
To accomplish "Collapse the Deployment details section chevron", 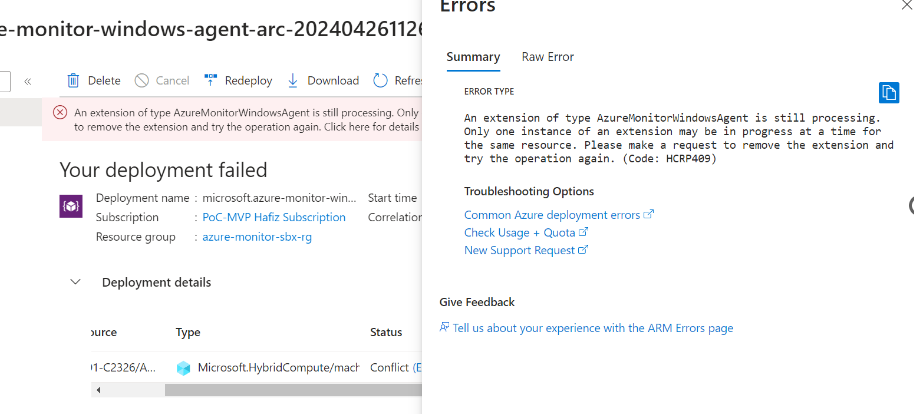I will tap(75, 282).
